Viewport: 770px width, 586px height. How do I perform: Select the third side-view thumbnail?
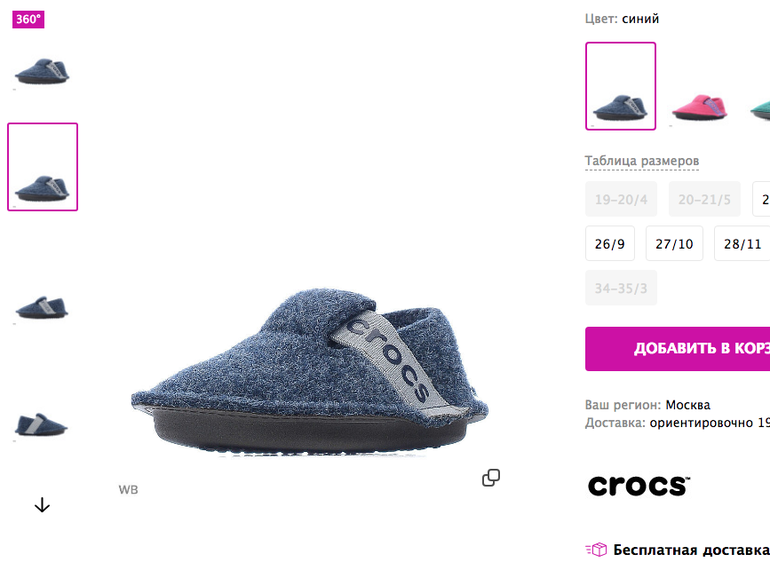click(x=42, y=307)
